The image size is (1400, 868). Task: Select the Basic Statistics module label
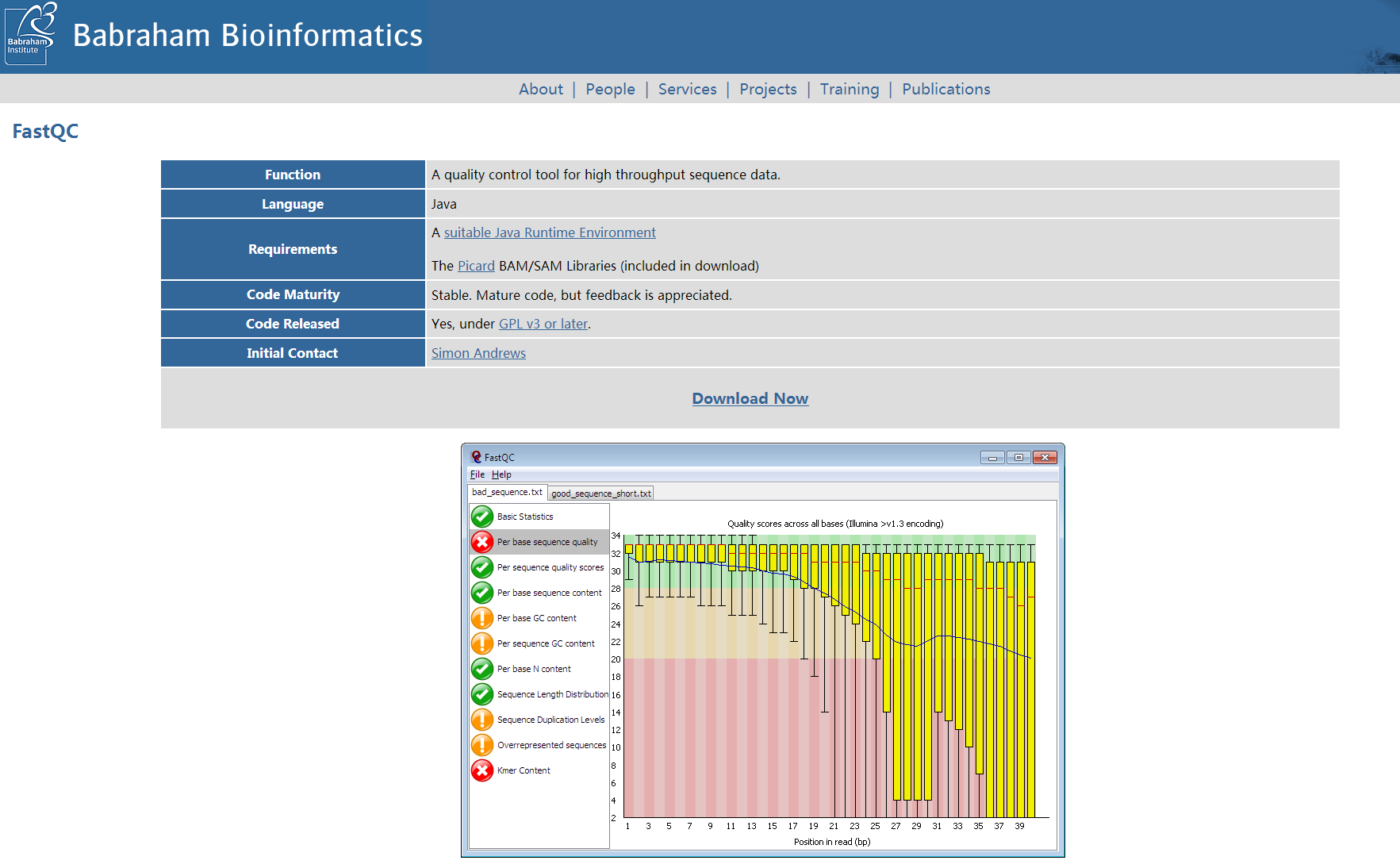point(525,517)
